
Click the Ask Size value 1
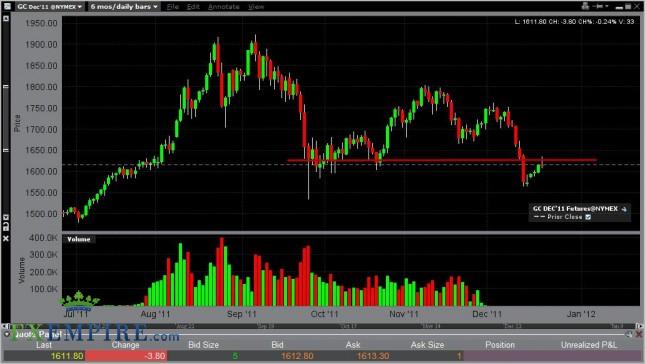click(459, 356)
